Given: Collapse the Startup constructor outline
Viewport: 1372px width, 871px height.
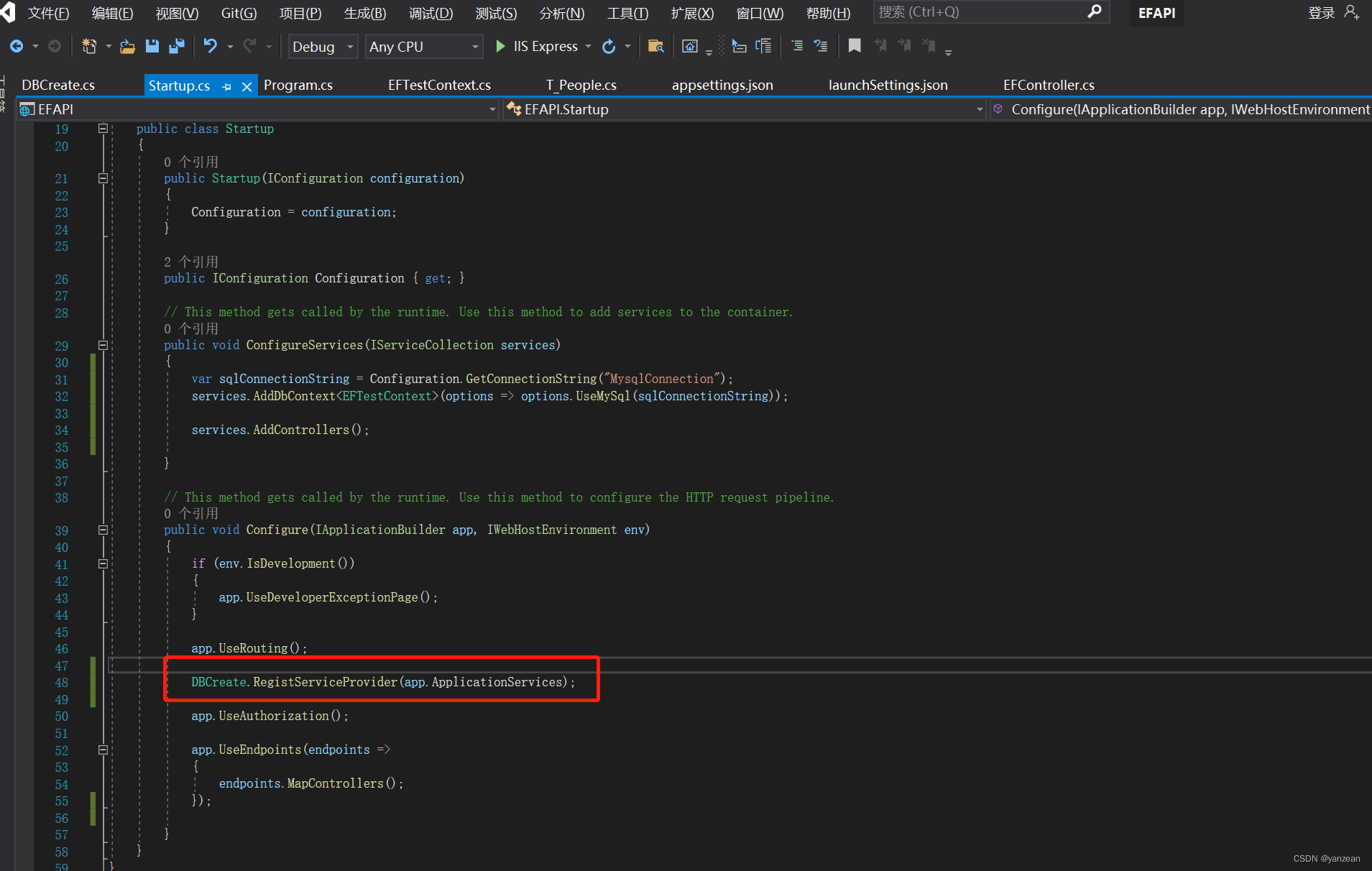Looking at the screenshot, I should tap(103, 178).
